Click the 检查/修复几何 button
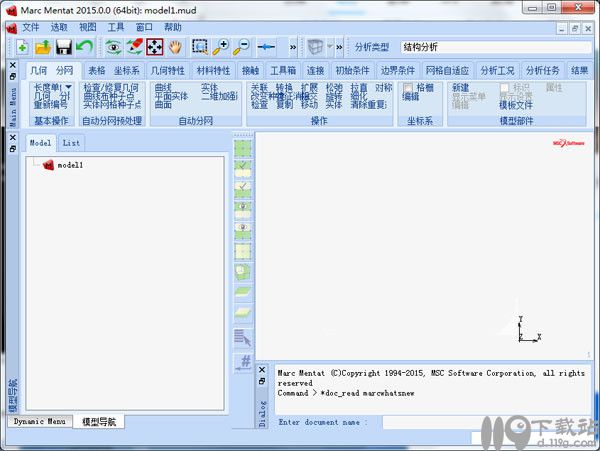This screenshot has width=600, height=451. [111, 88]
